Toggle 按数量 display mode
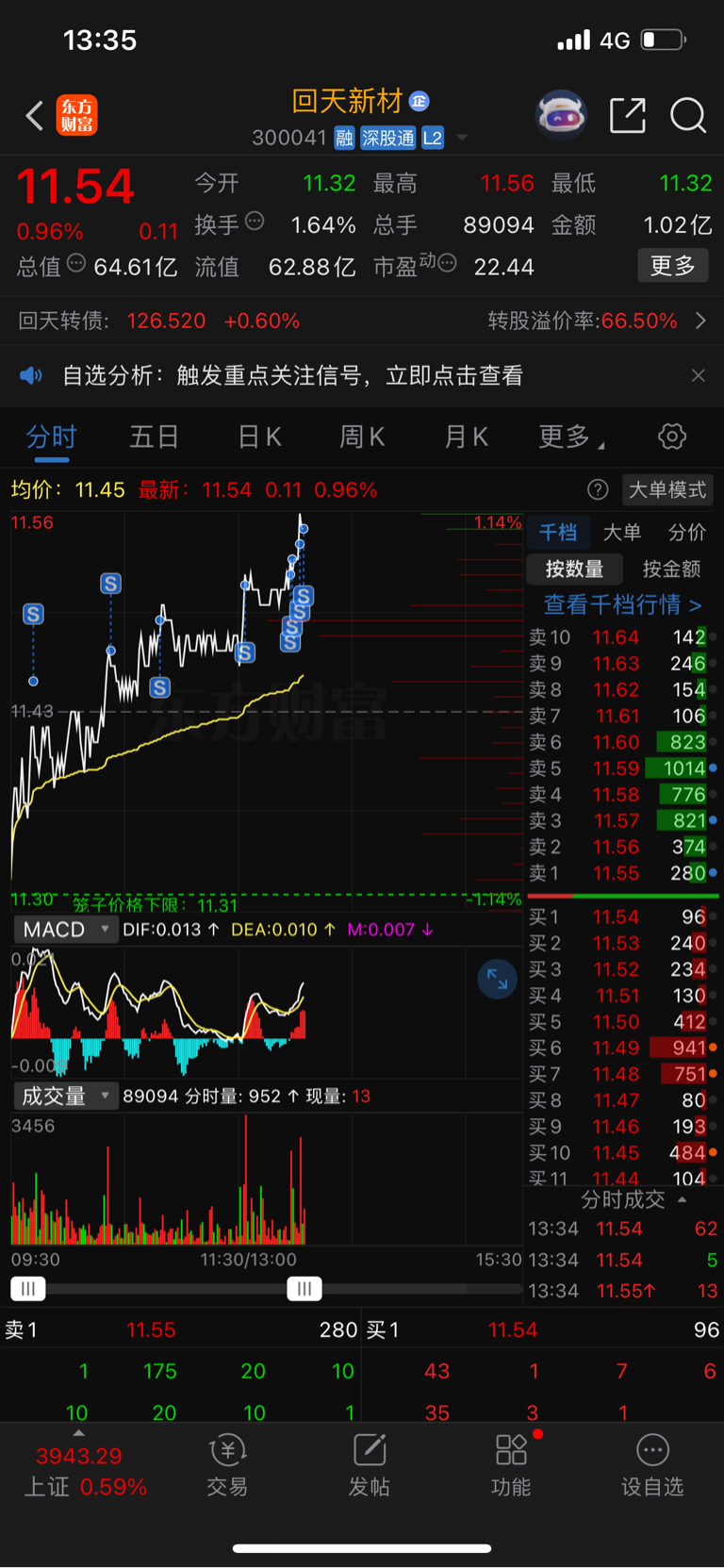The image size is (724, 1568). 574,569
